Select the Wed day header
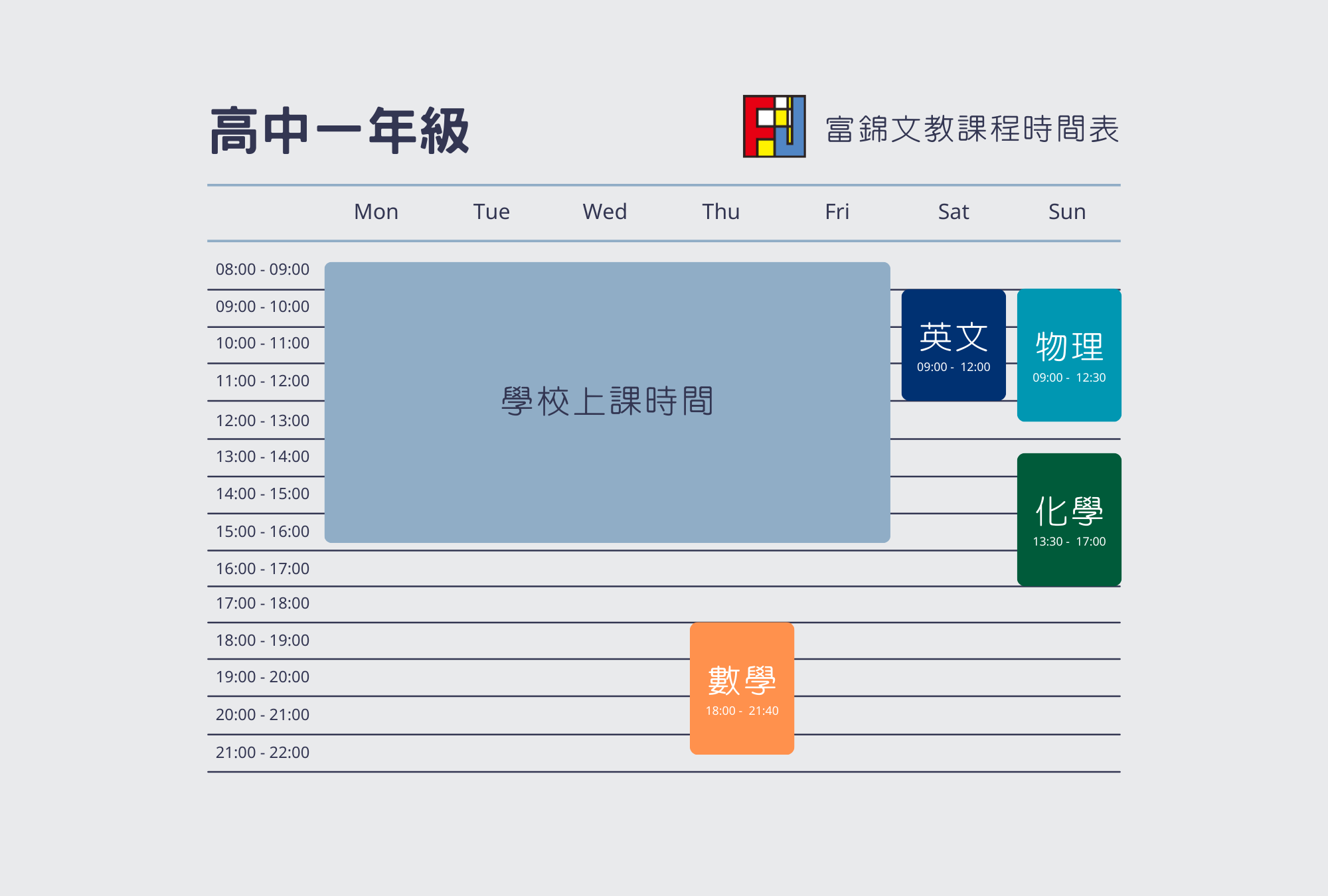The height and width of the screenshot is (896, 1328). (604, 212)
